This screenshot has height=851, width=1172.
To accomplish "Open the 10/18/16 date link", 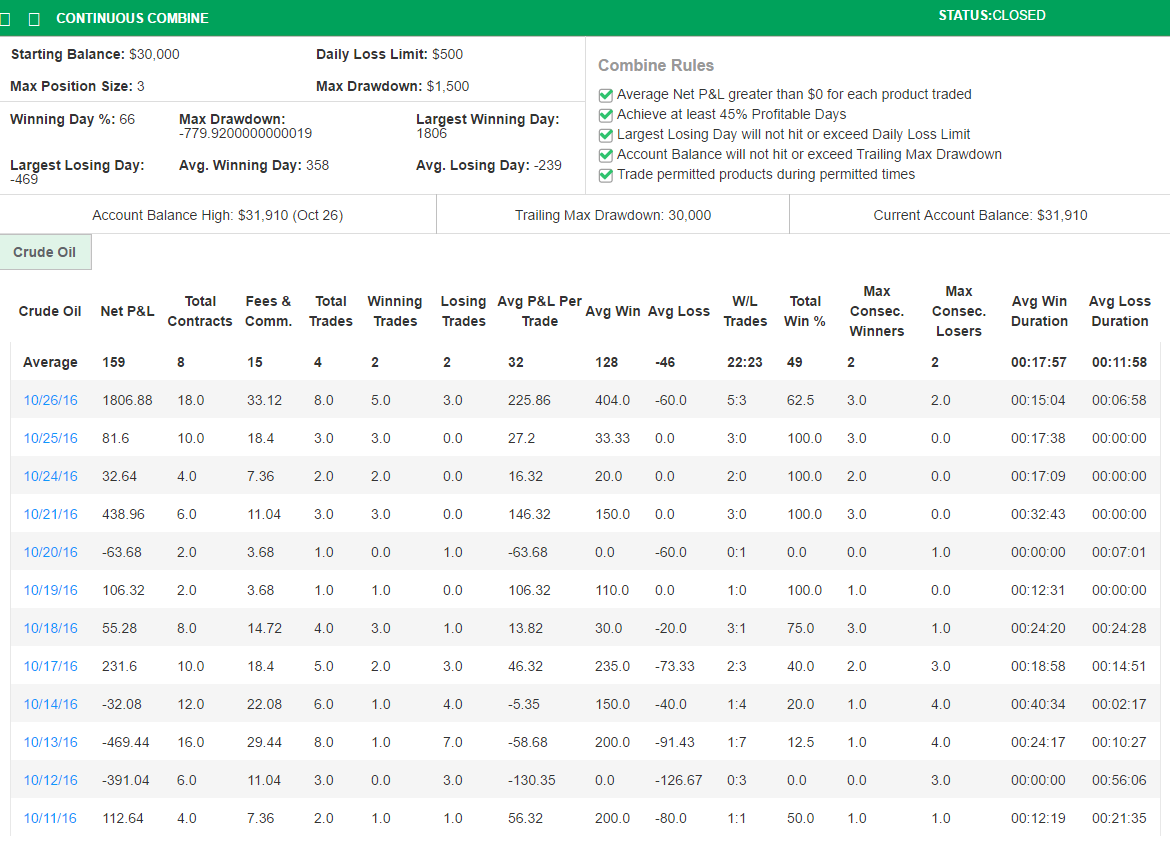I will [50, 628].
